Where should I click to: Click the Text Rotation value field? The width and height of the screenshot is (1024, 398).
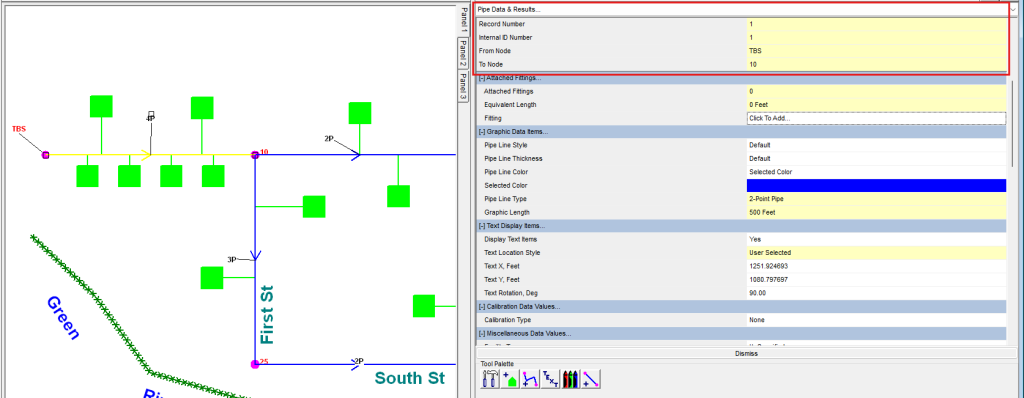point(876,293)
